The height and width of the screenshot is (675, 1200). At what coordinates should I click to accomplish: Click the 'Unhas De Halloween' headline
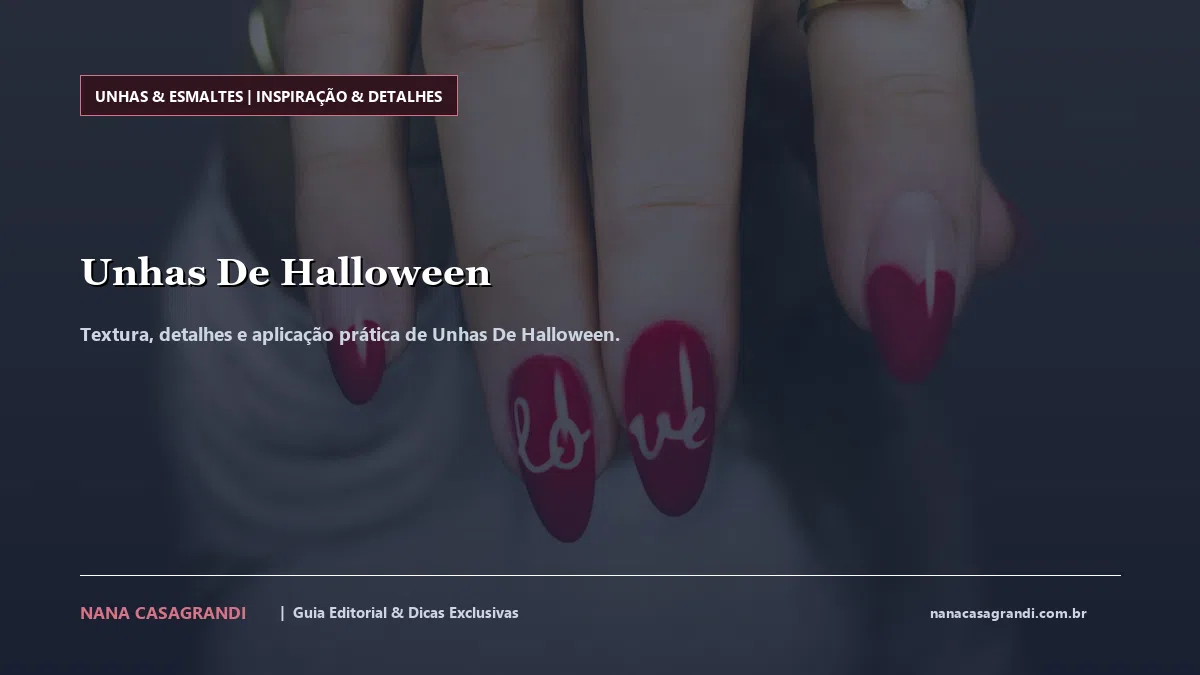[x=286, y=272]
